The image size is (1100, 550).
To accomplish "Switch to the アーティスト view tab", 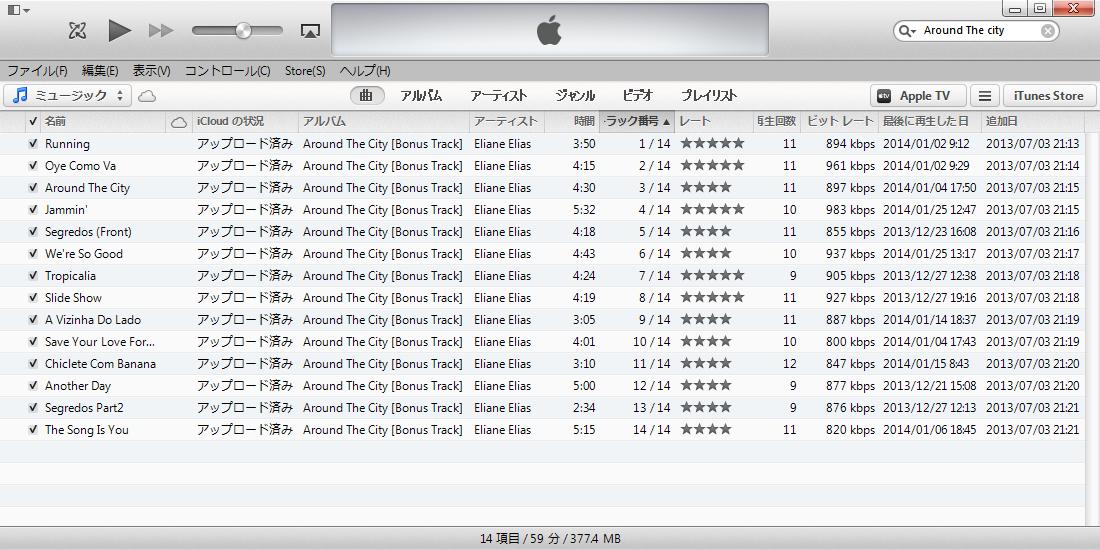I will point(498,96).
